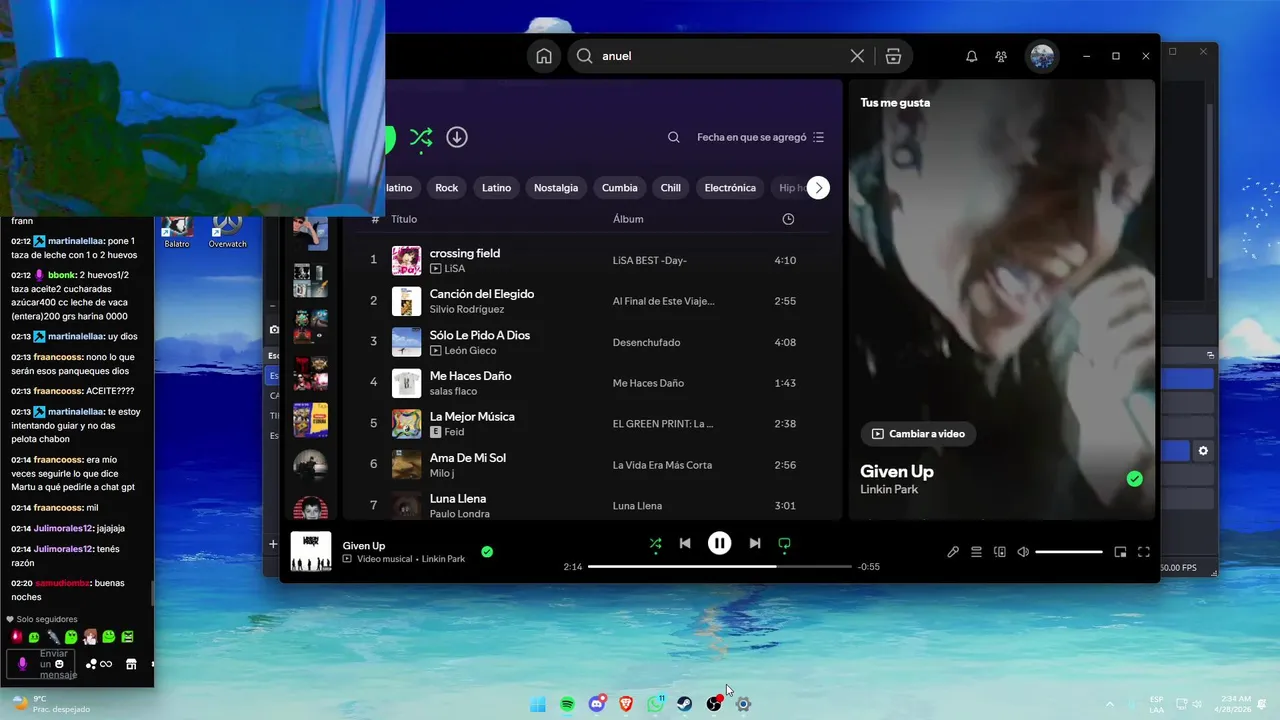Image resolution: width=1280 pixels, height=720 pixels.
Task: Select the Latino filter chip
Action: (496, 187)
